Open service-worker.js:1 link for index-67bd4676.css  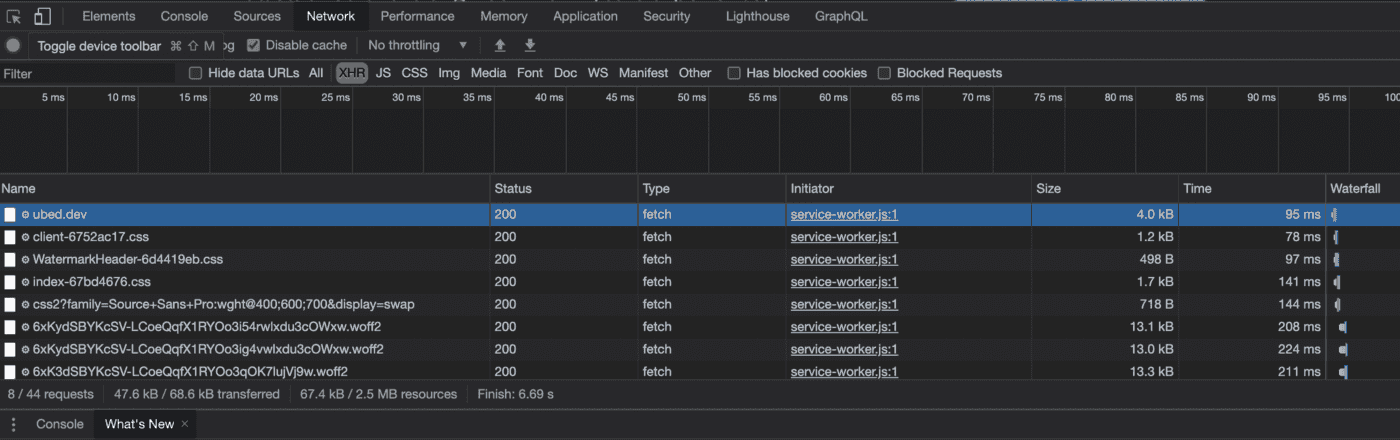844,282
